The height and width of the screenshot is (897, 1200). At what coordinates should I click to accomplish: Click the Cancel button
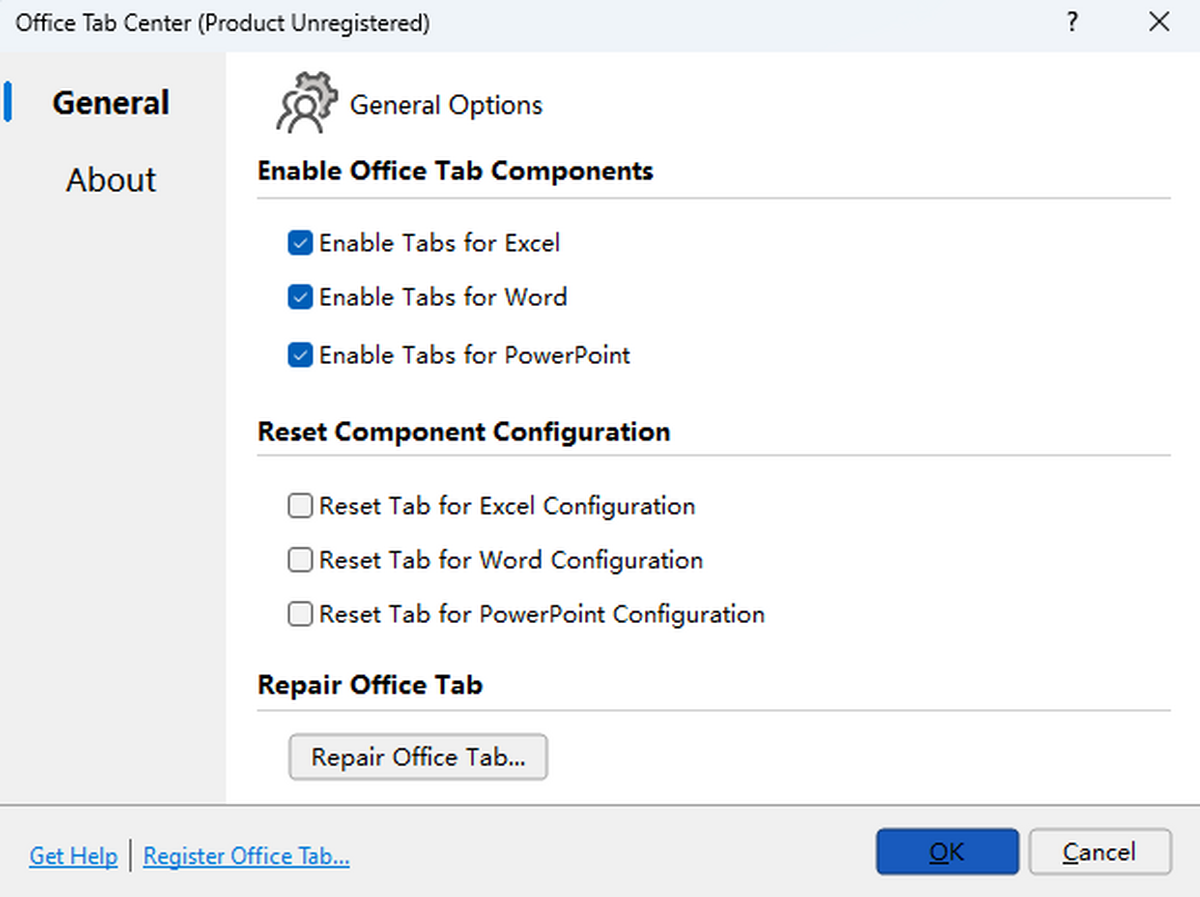pyautogui.click(x=1099, y=852)
